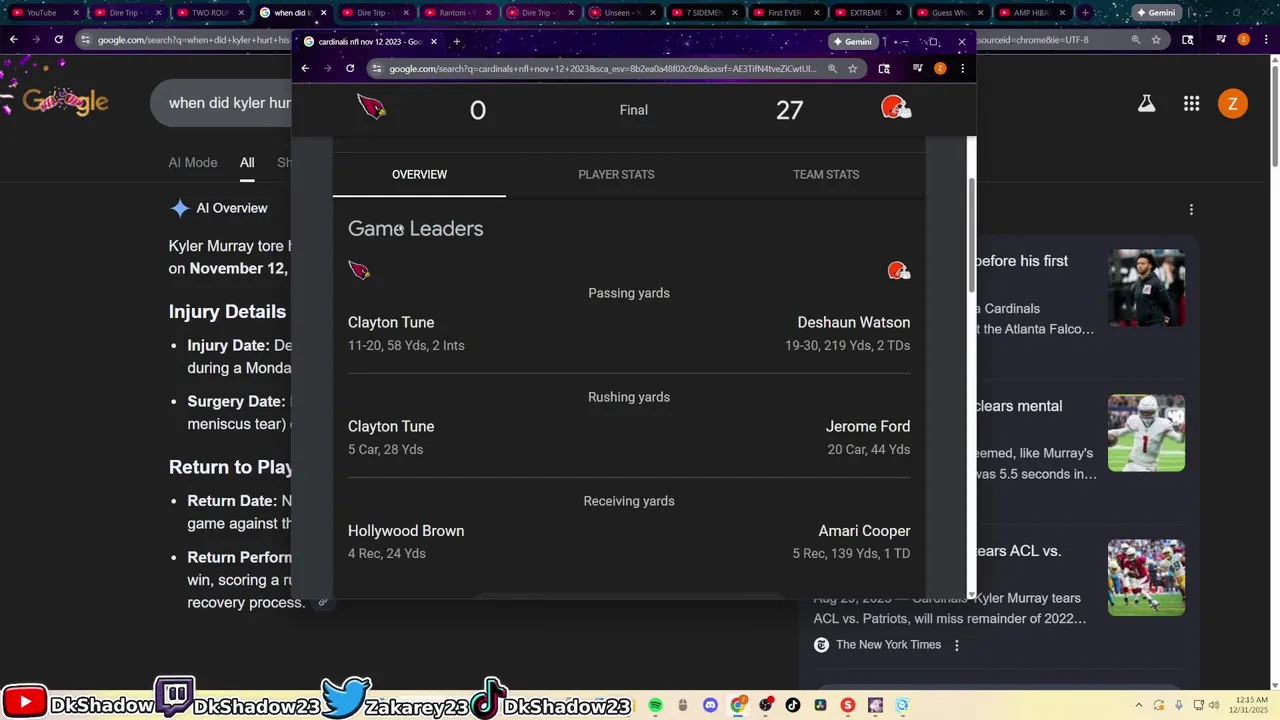Open the Google account avatar Z
This screenshot has width=1280, height=720.
pos(1232,103)
